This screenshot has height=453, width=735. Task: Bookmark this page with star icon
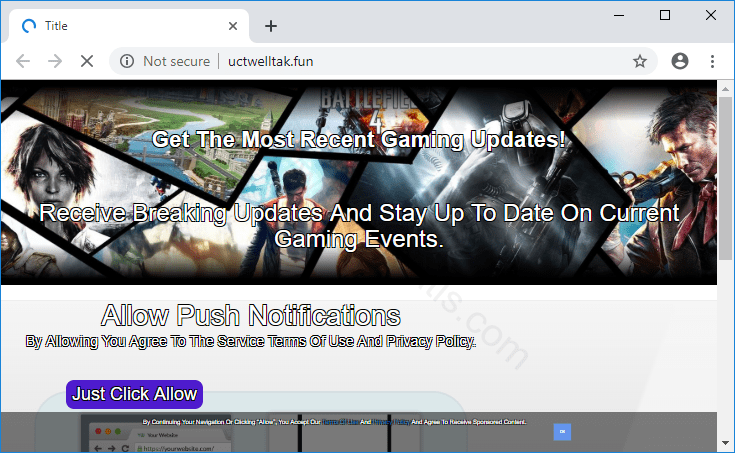(639, 61)
